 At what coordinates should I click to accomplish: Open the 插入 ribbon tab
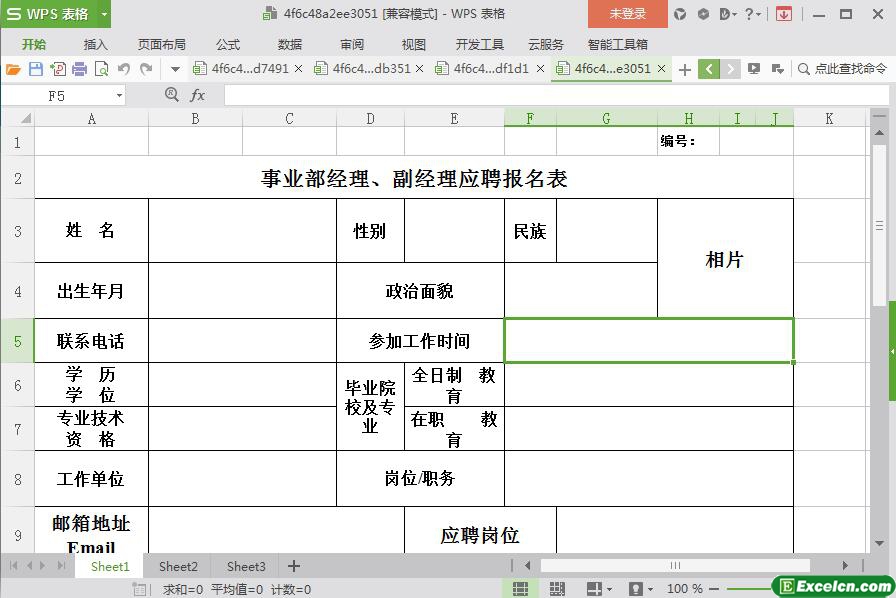tap(96, 44)
